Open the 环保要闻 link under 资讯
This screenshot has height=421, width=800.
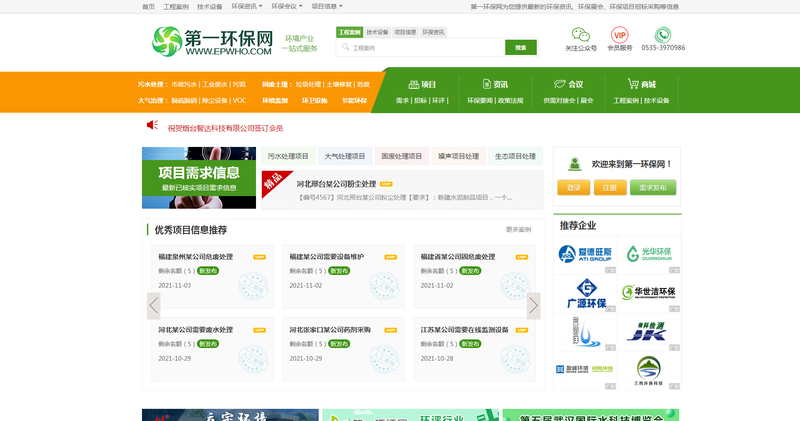click(x=480, y=101)
